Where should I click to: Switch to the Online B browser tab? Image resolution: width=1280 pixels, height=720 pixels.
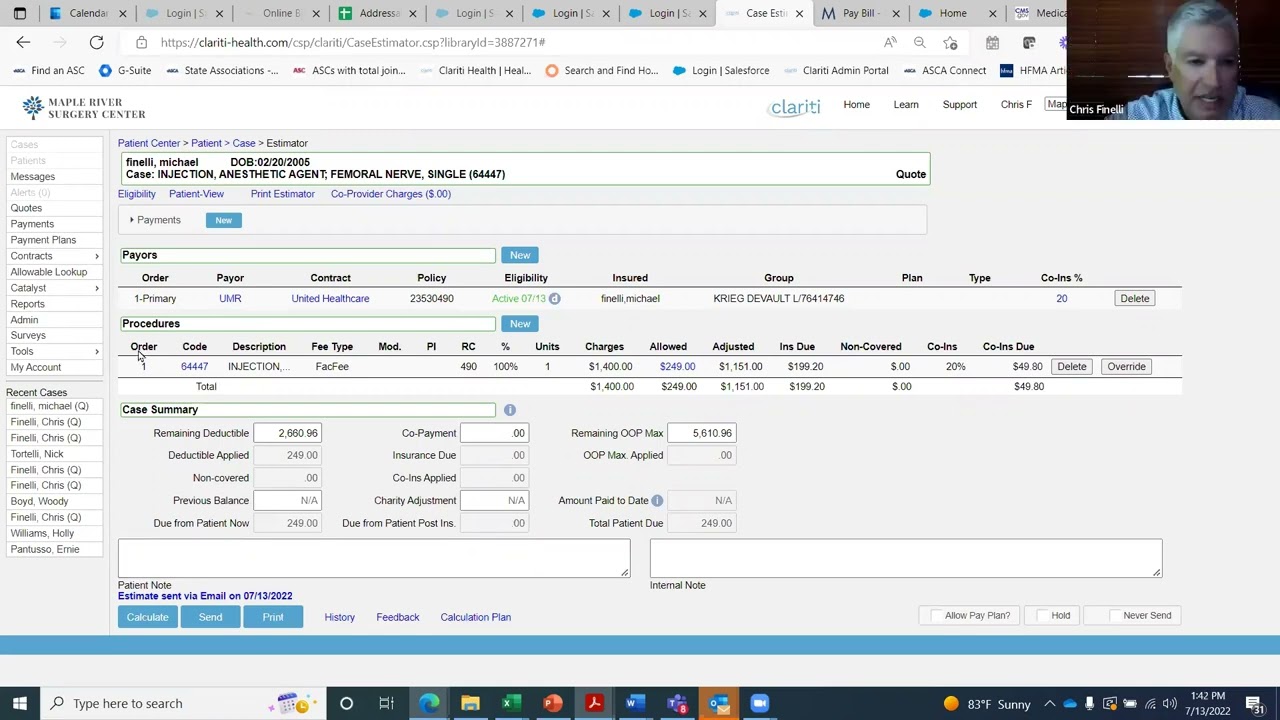(280, 13)
